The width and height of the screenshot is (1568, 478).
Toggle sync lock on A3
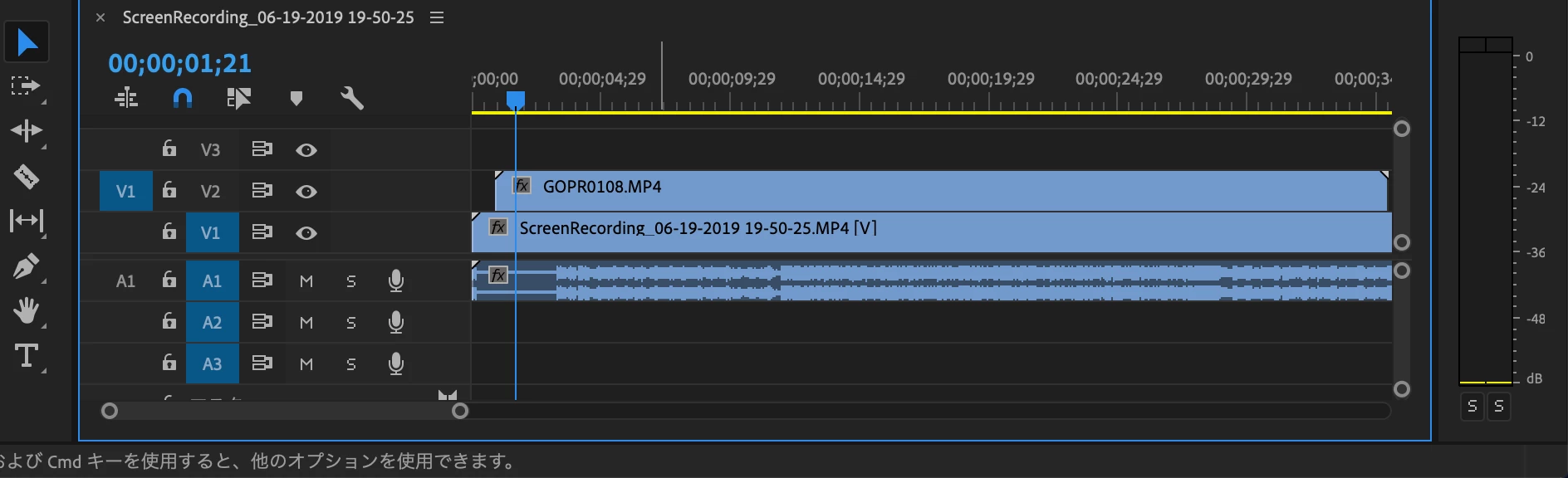[262, 363]
